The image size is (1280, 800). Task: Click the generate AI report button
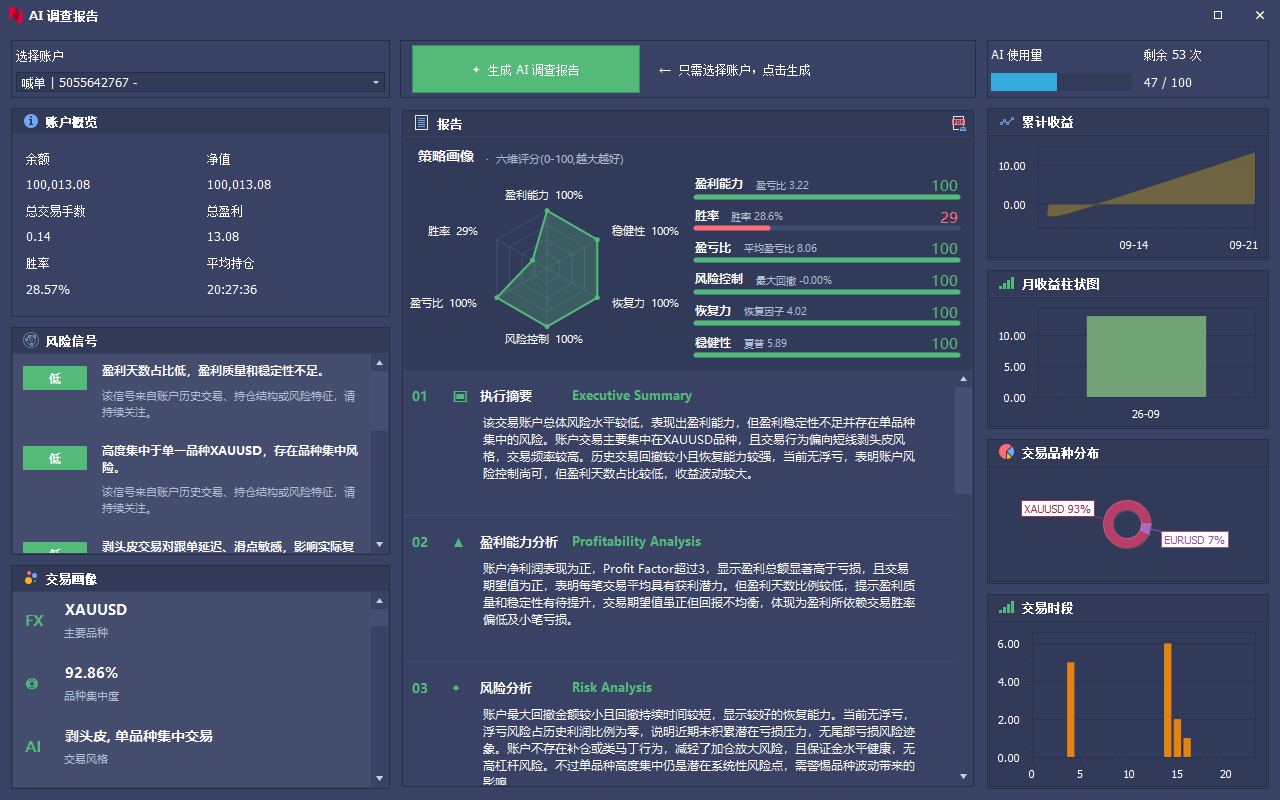526,69
